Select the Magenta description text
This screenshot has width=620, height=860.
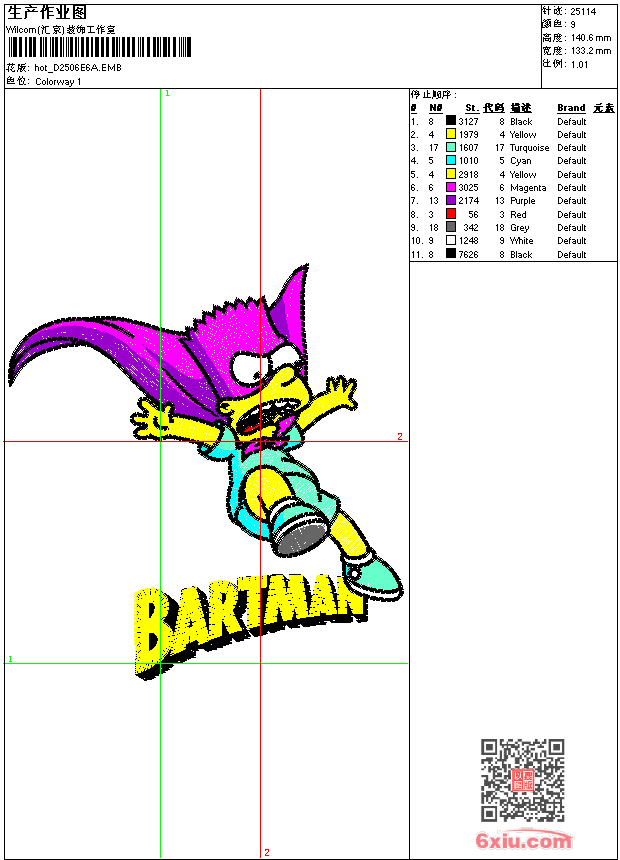coord(528,188)
